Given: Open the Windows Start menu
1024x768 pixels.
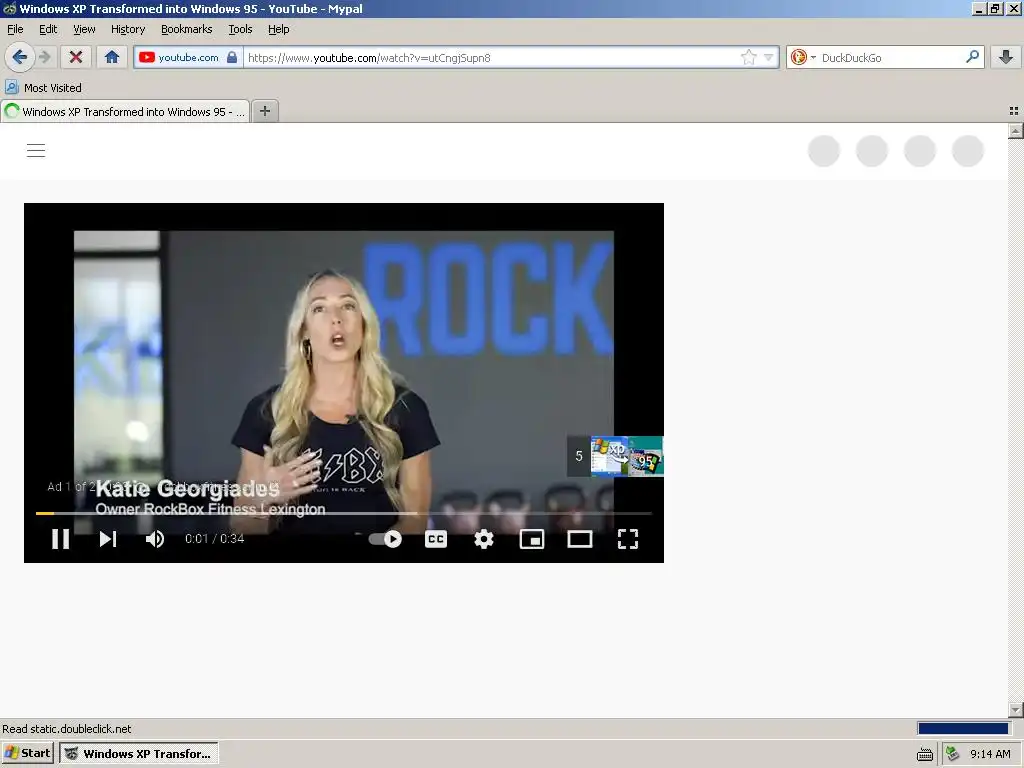Looking at the screenshot, I should tap(27, 753).
